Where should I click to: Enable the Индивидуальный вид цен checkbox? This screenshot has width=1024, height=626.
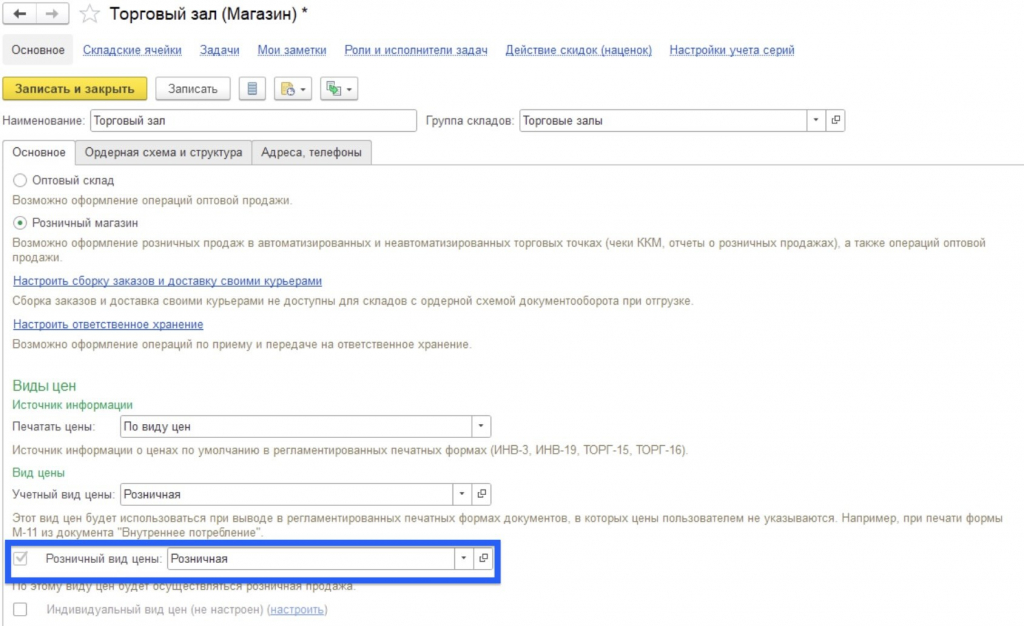coord(20,609)
